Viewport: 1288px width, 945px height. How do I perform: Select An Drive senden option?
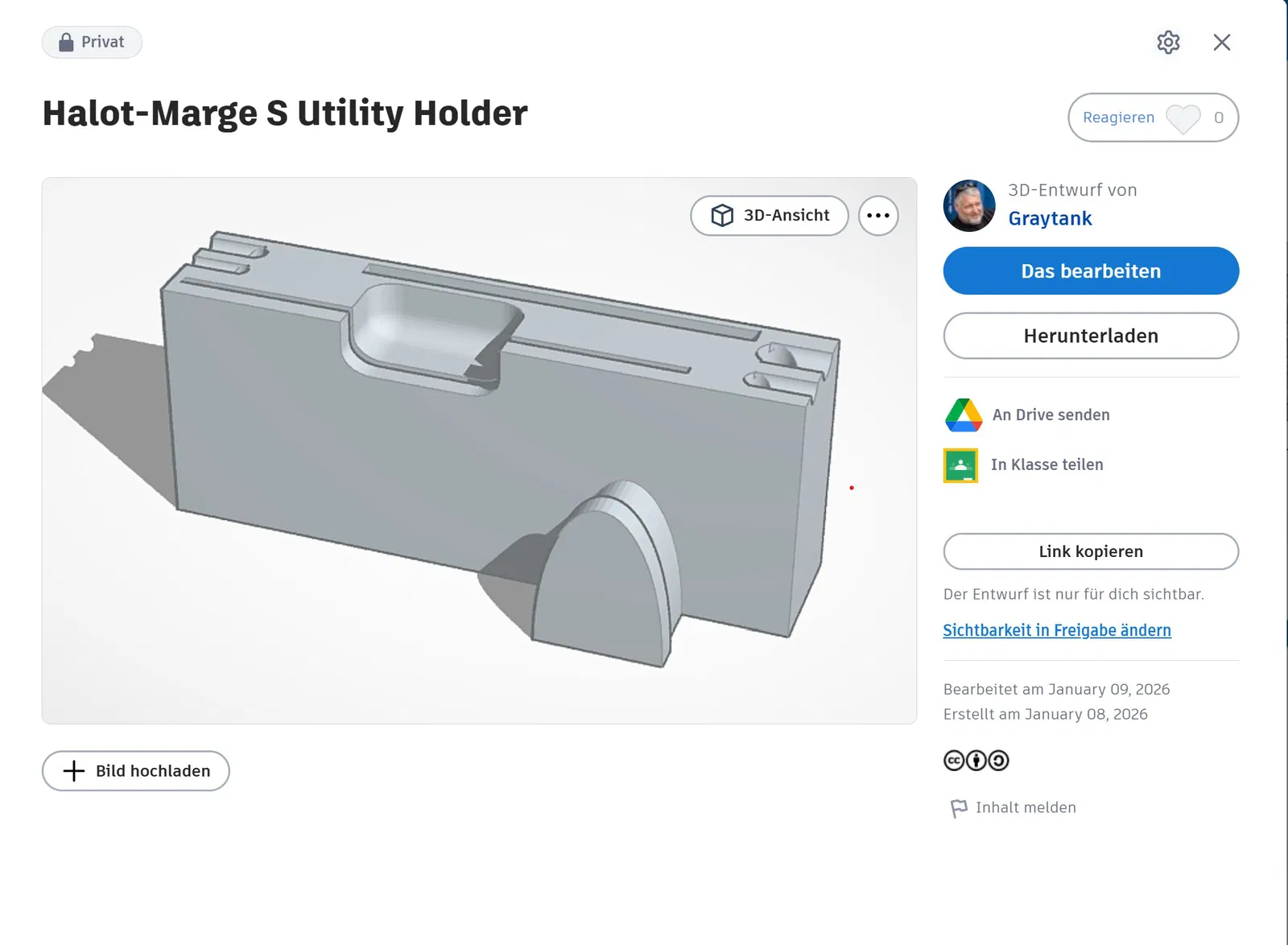point(1051,415)
